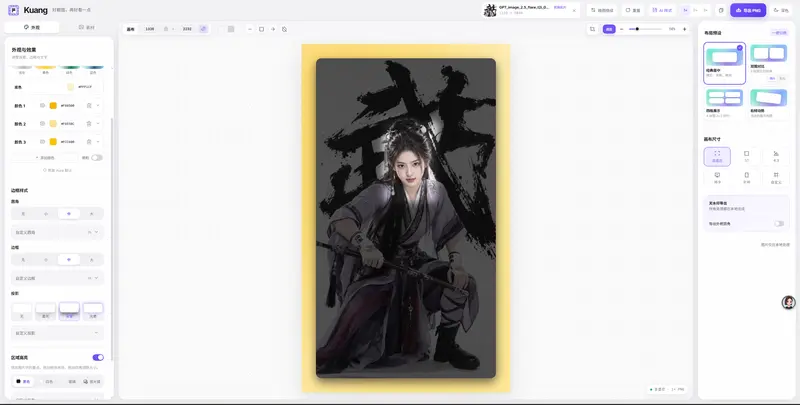Select the arrow tool icon in canvas toolbar
Viewport: 800px width, 405px height.
(x=273, y=29)
